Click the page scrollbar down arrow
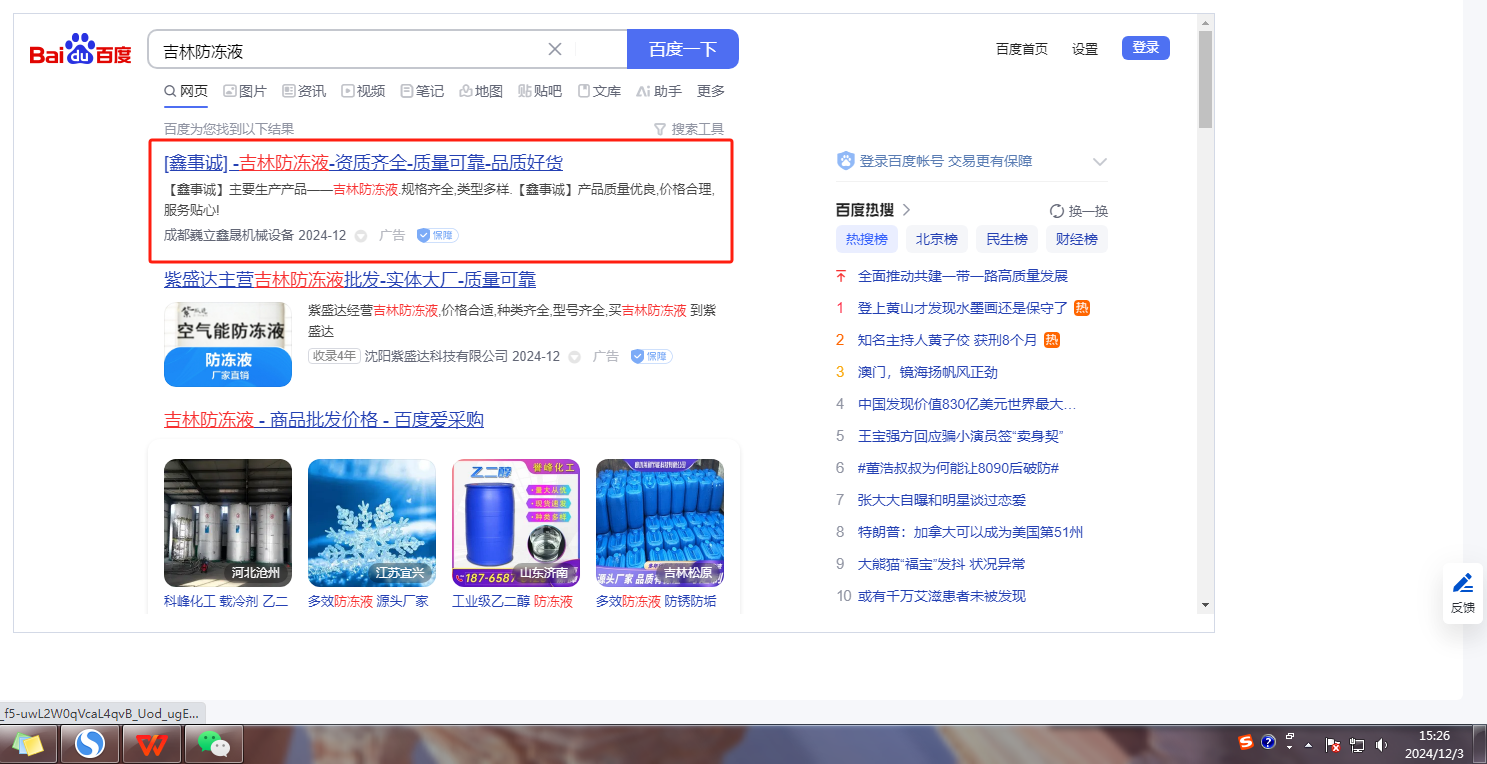Viewport: 1487px width, 764px height. [1205, 605]
